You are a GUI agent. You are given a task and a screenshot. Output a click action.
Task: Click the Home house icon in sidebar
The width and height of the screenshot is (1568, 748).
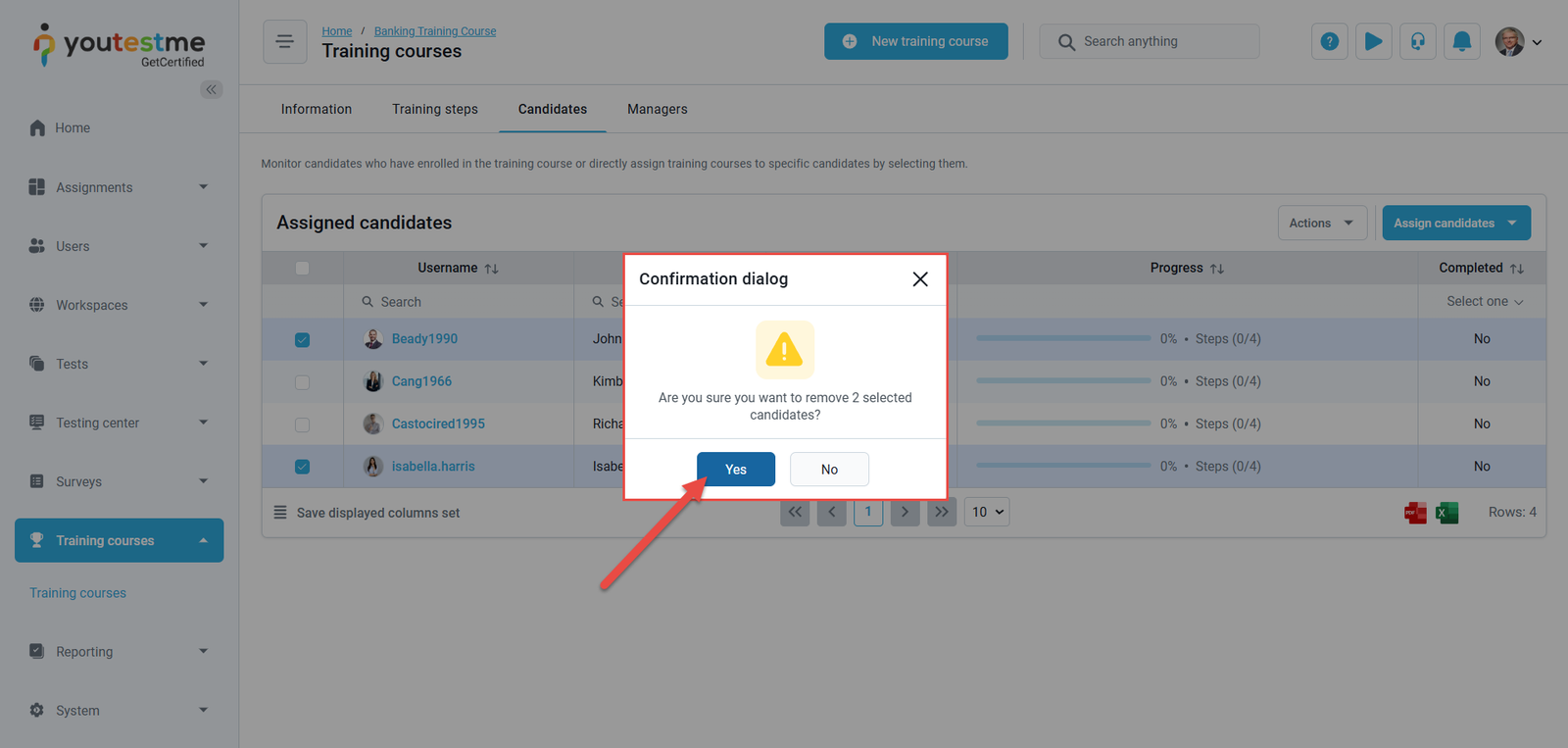click(37, 127)
